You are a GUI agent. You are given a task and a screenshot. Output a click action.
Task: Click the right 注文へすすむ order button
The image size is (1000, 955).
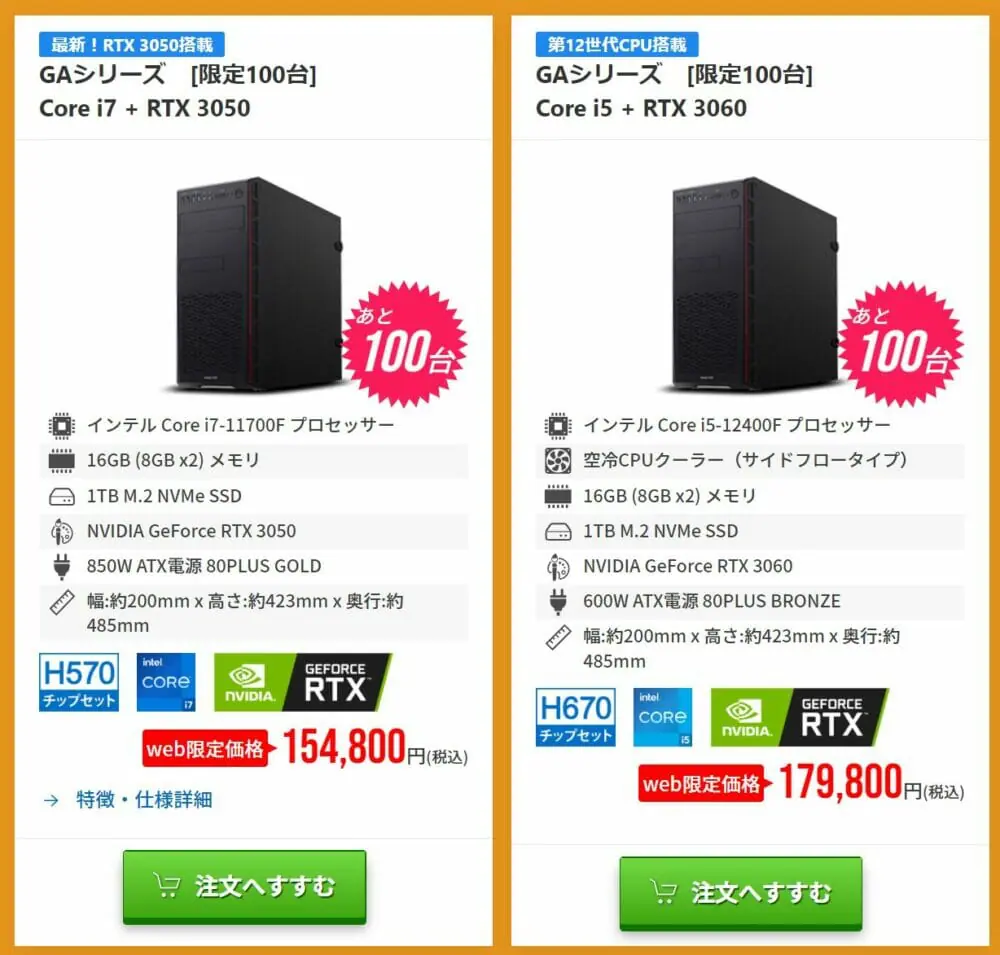point(741,893)
